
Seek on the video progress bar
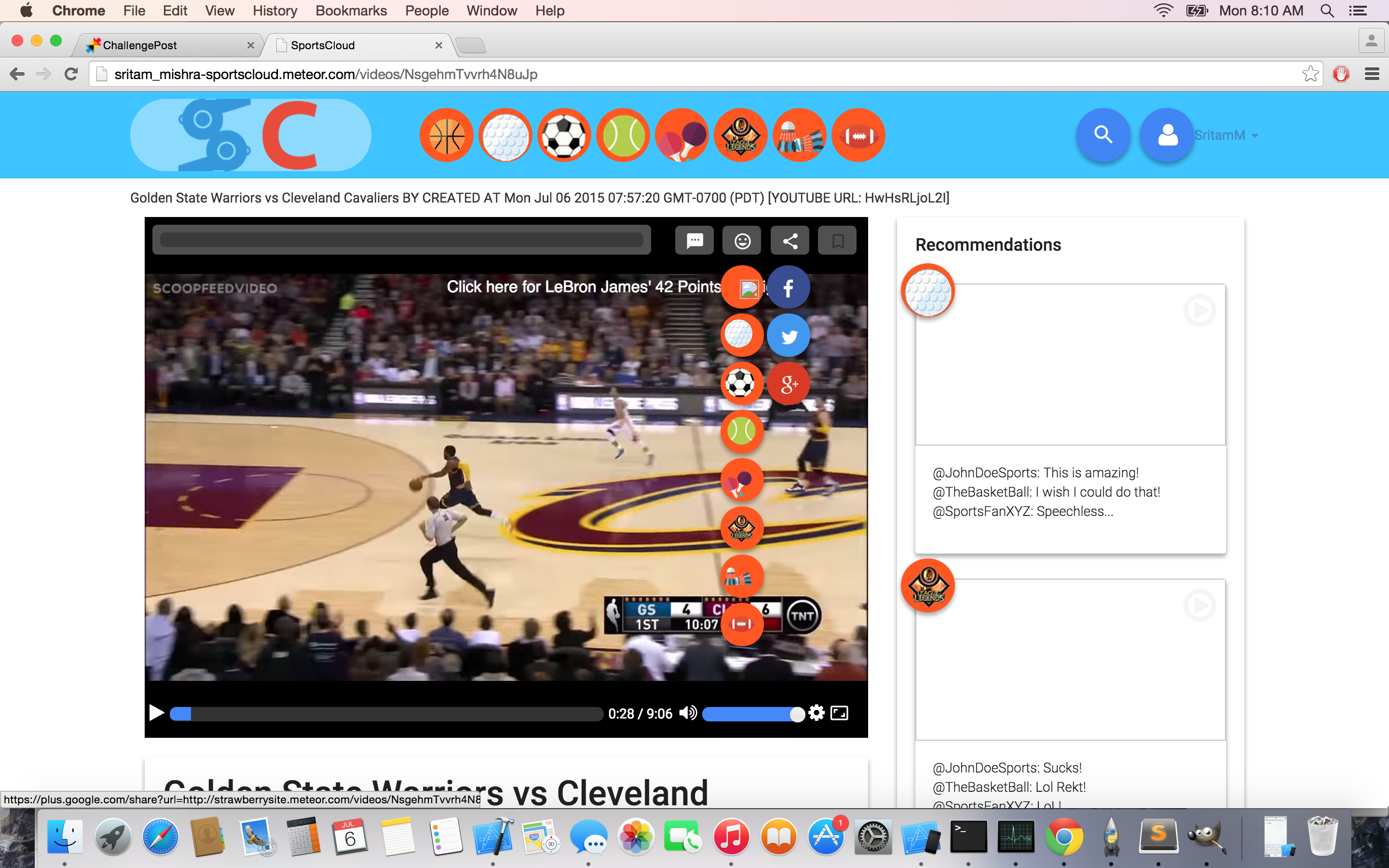(x=386, y=714)
